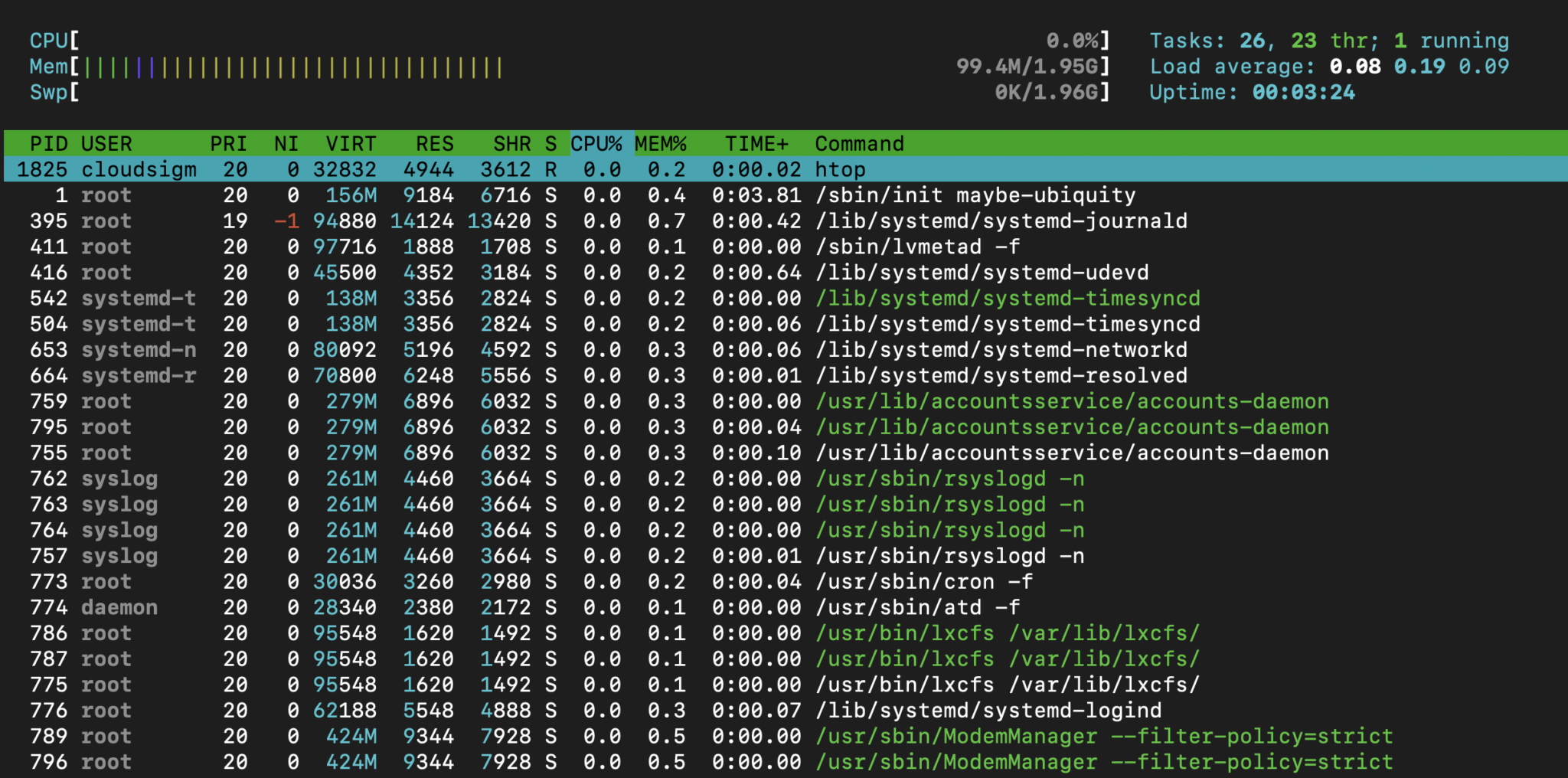The height and width of the screenshot is (778, 1568).
Task: Sort by the Command column header
Action: tap(859, 143)
